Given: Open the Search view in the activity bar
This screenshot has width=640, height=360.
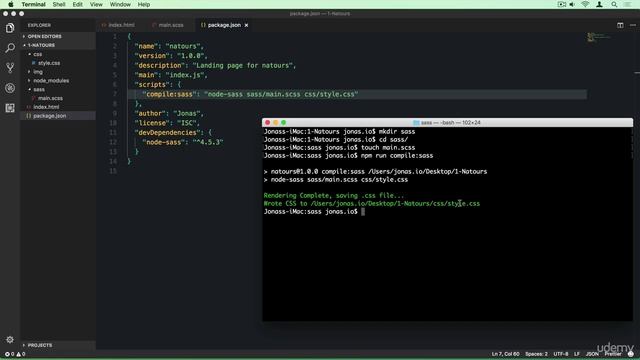Looking at the screenshot, I should coord(10,48).
